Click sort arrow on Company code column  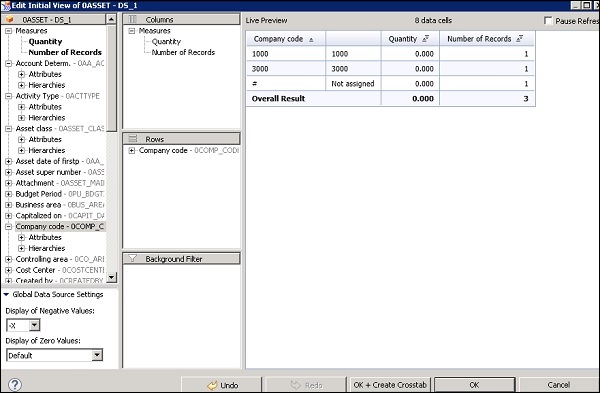pyautogui.click(x=311, y=39)
